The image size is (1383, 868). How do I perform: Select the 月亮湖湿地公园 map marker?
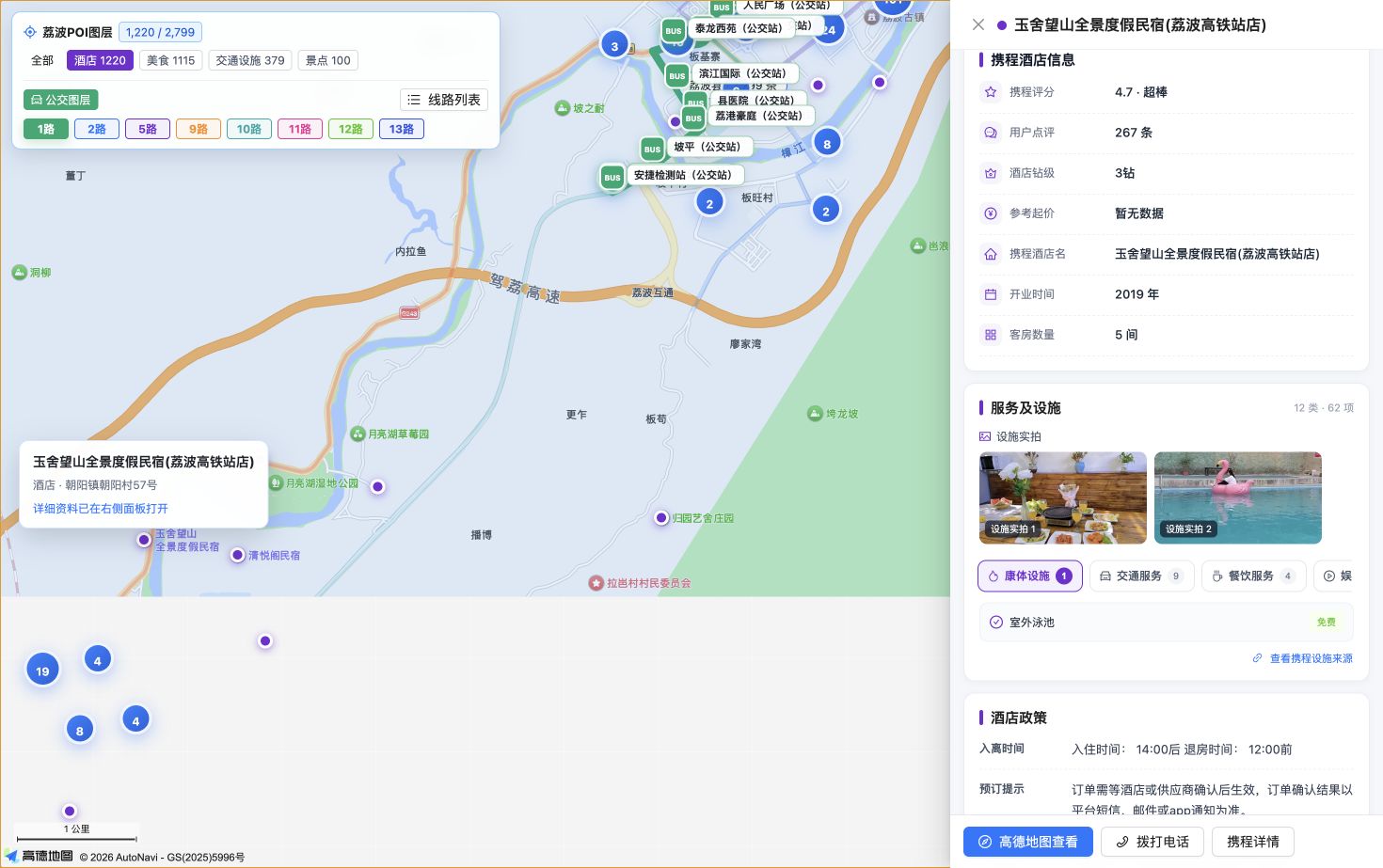tap(276, 482)
